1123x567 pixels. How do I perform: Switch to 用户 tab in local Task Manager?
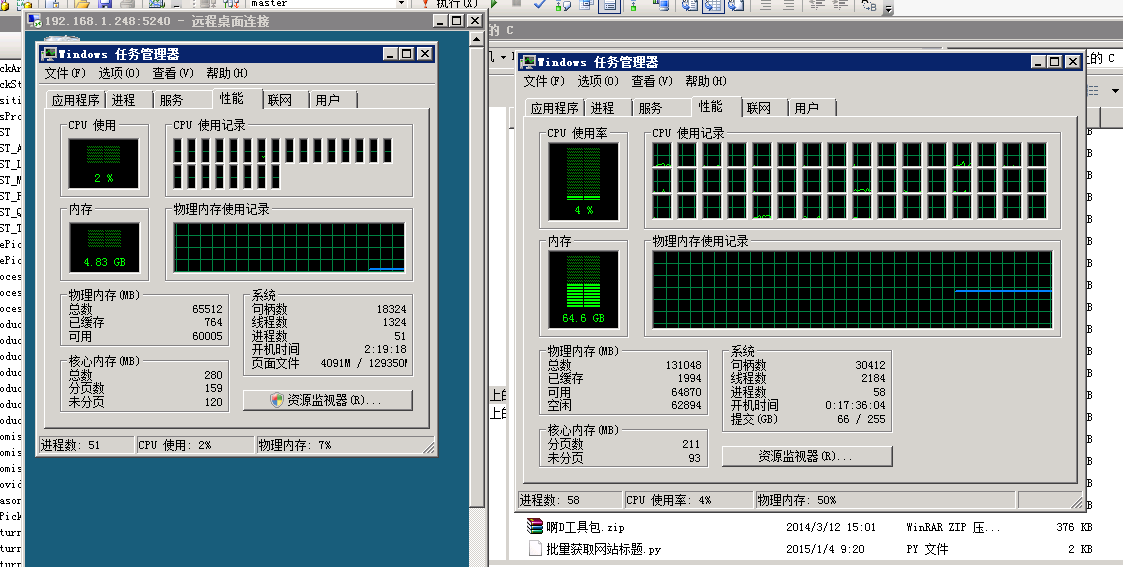coord(811,108)
